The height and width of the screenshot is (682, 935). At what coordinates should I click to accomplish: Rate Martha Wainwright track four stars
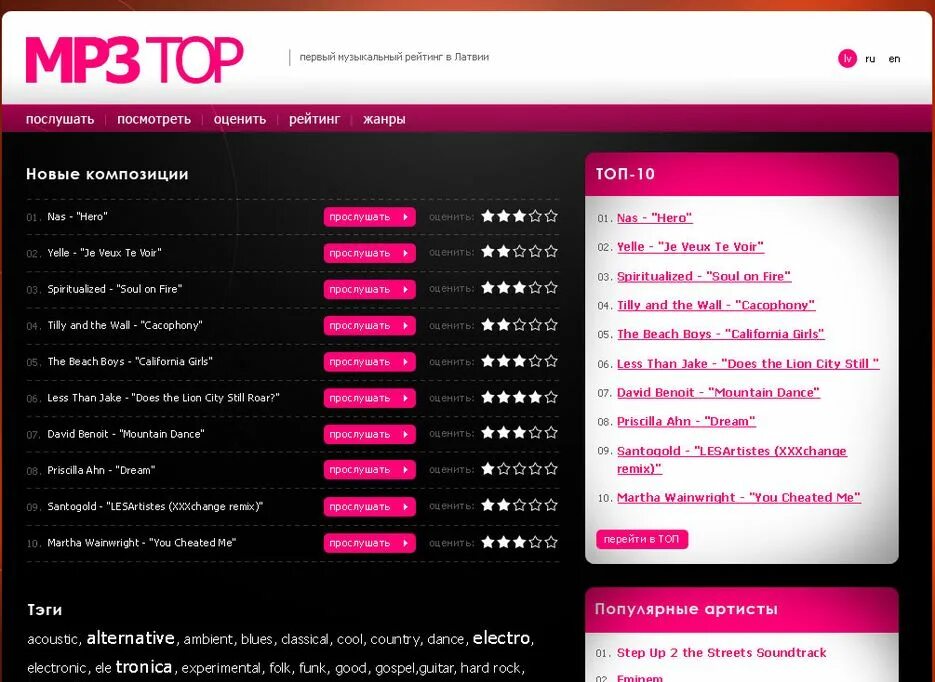coord(535,542)
